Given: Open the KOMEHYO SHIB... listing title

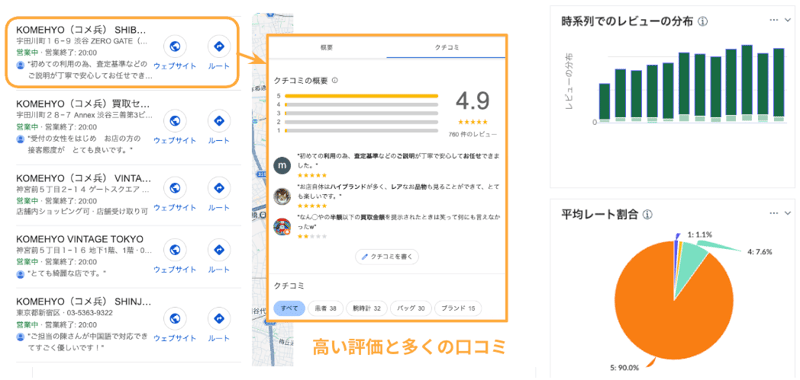Looking at the screenshot, I should (x=82, y=29).
